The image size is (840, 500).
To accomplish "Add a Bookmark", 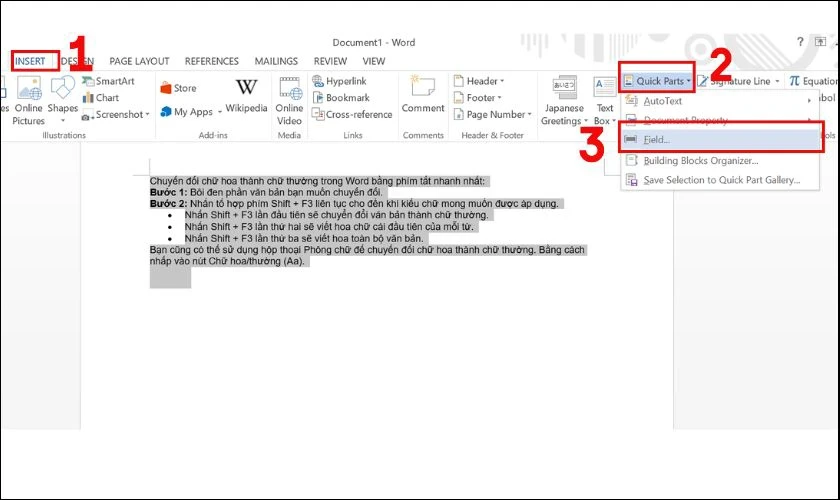I will click(x=341, y=98).
